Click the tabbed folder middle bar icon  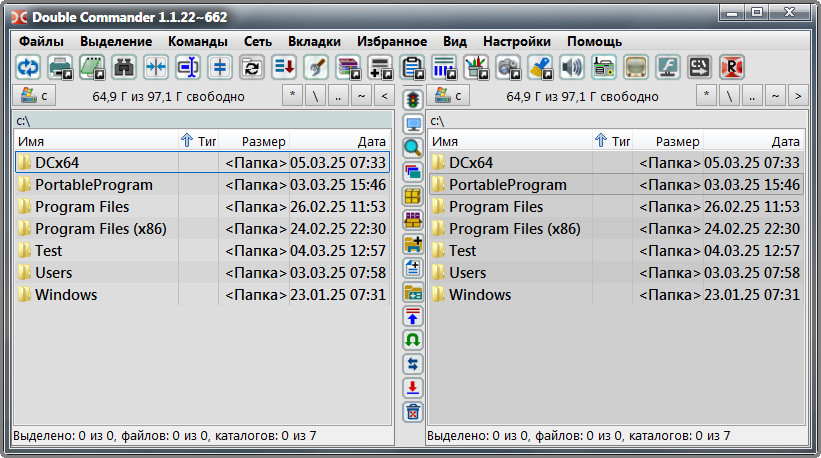(413, 293)
